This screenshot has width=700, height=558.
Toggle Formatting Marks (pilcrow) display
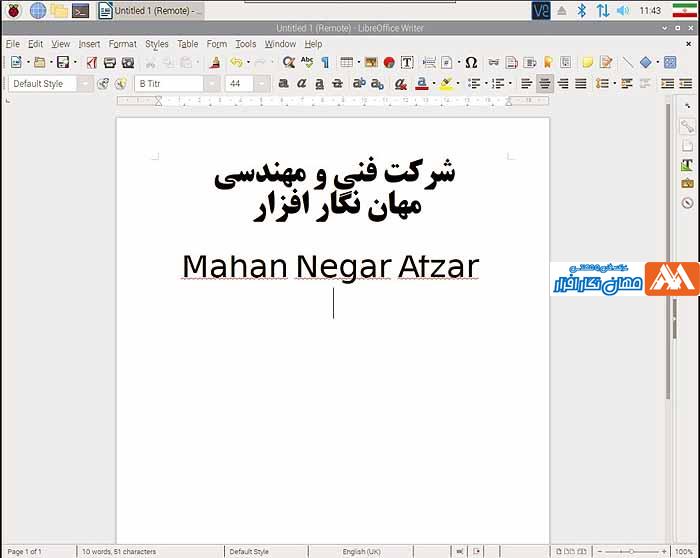click(327, 62)
